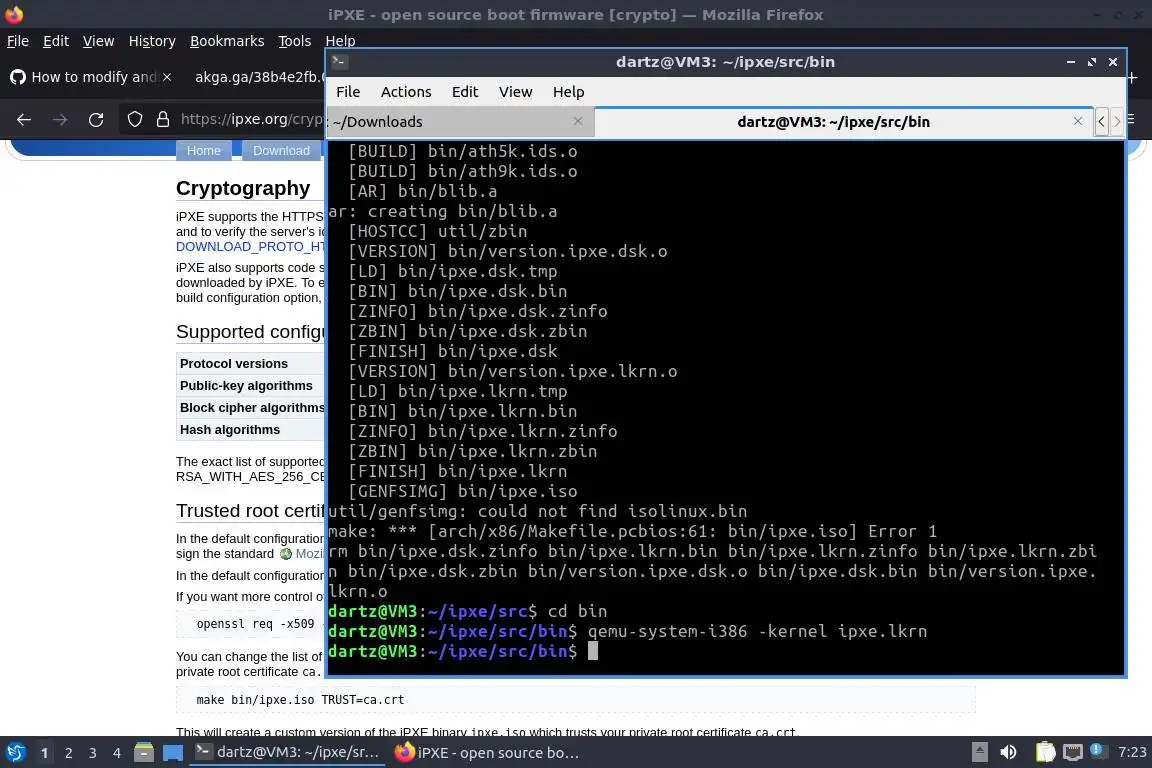Follow the DOWNLOAD_PROTO_HT link

[x=250, y=246]
